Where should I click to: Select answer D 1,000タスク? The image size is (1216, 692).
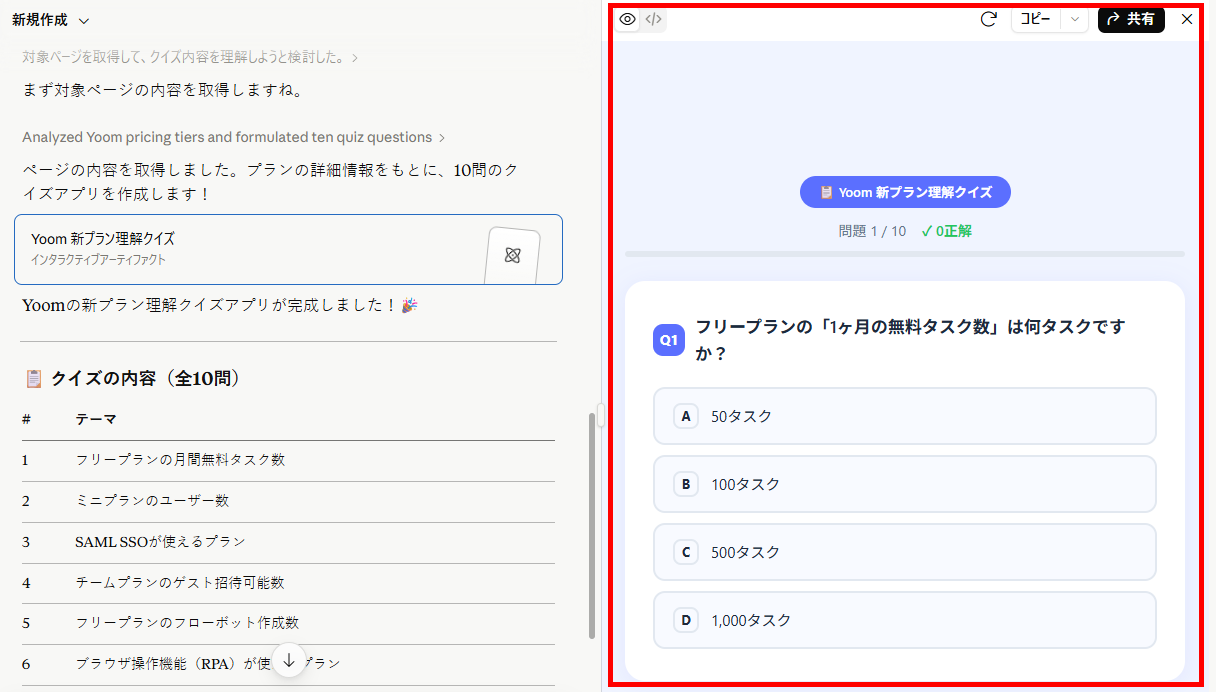[904, 620]
